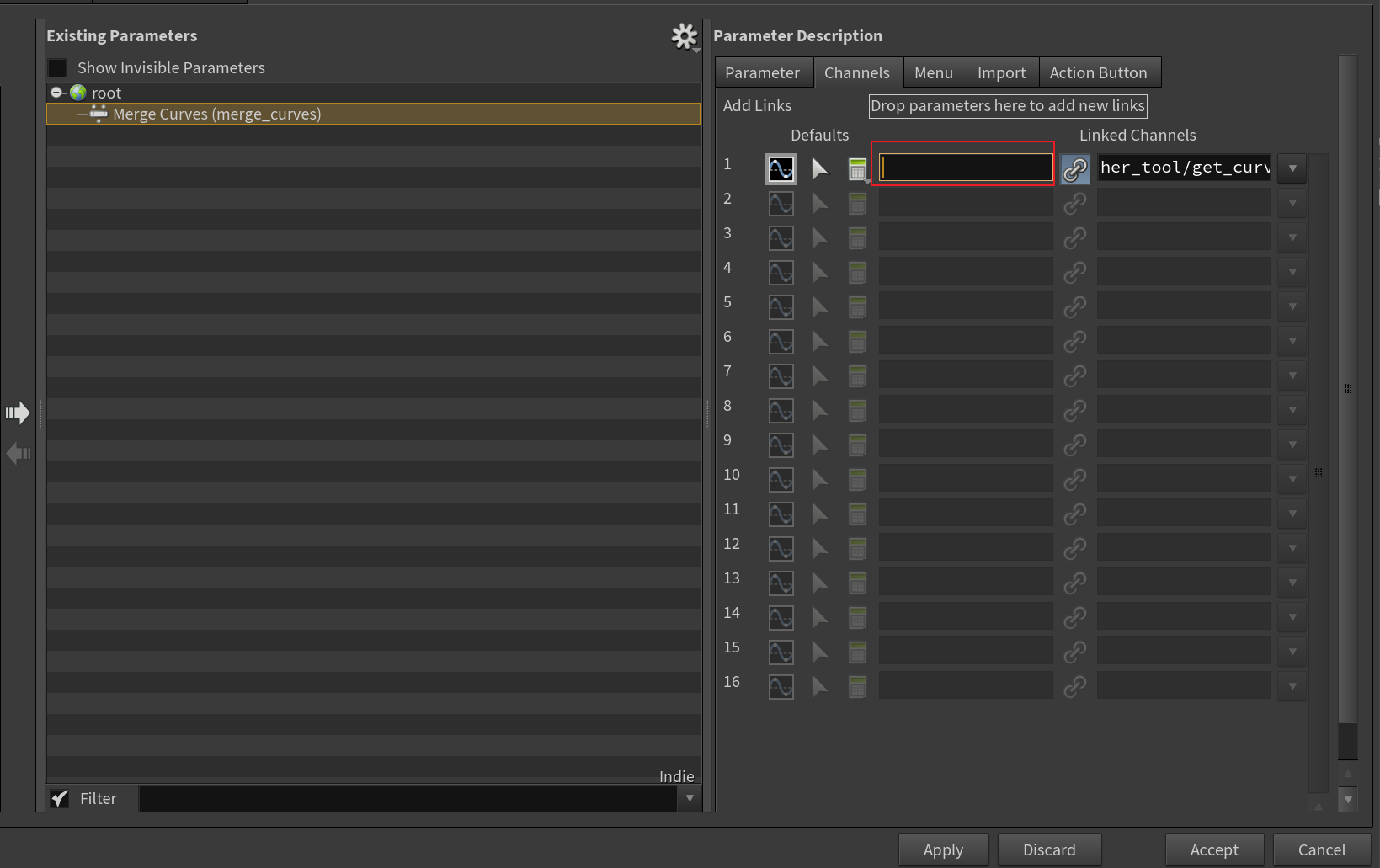
Task: Open the Filter field dropdown arrow
Action: point(690,799)
